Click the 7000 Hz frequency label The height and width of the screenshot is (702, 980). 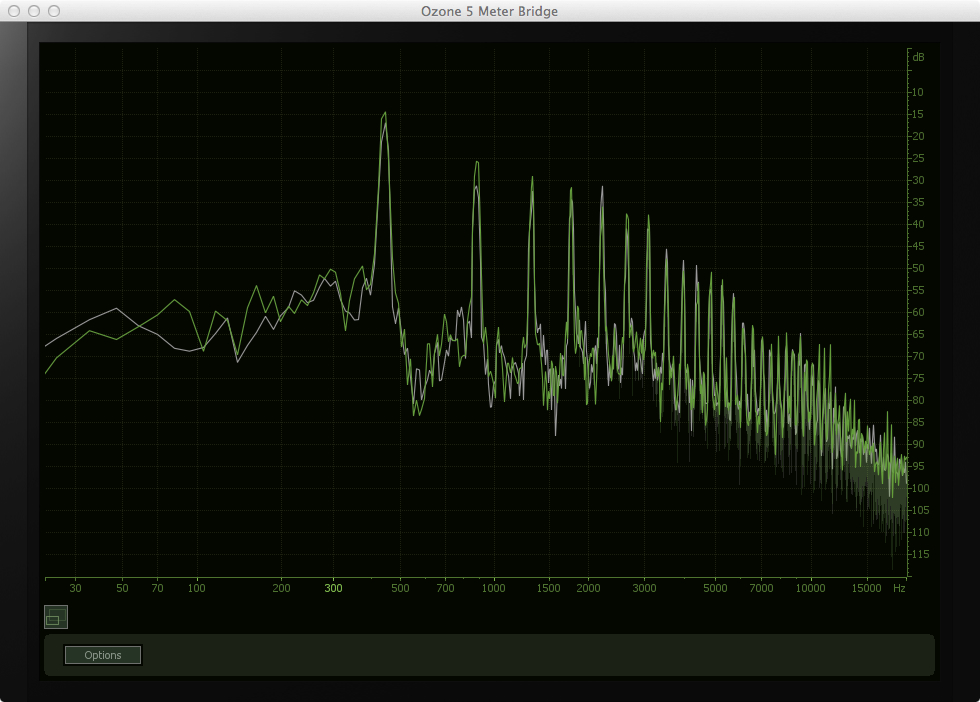(x=761, y=588)
